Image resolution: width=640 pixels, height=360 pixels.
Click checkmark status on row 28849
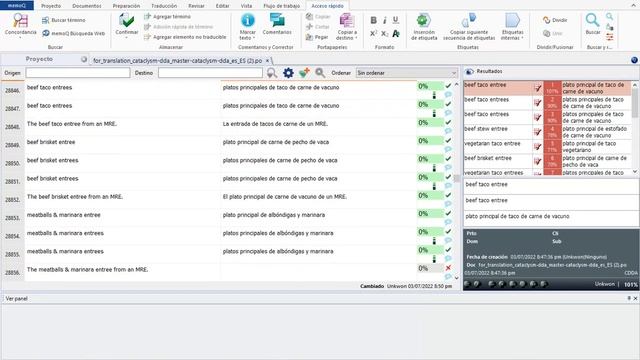[448, 140]
